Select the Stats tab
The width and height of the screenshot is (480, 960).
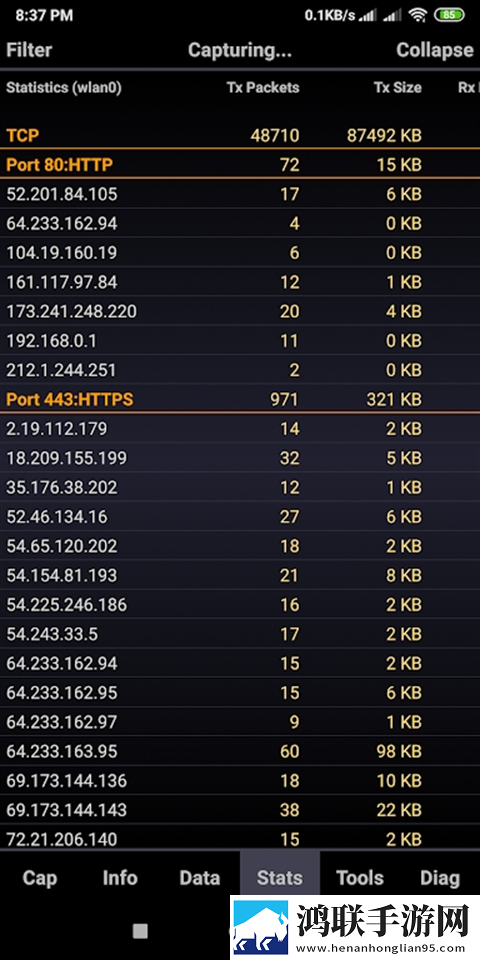click(x=280, y=878)
